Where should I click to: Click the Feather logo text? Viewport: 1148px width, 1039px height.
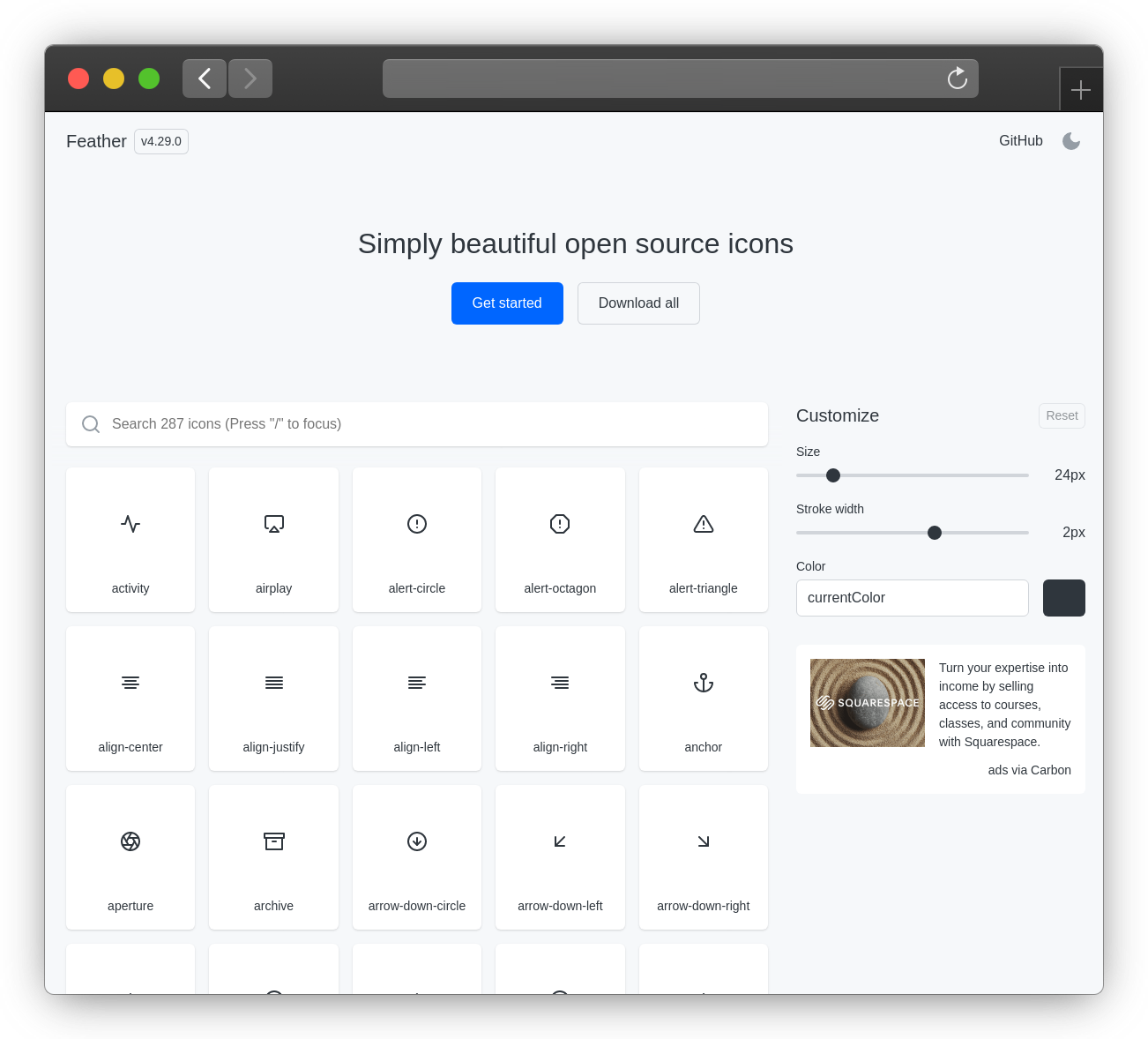coord(96,141)
